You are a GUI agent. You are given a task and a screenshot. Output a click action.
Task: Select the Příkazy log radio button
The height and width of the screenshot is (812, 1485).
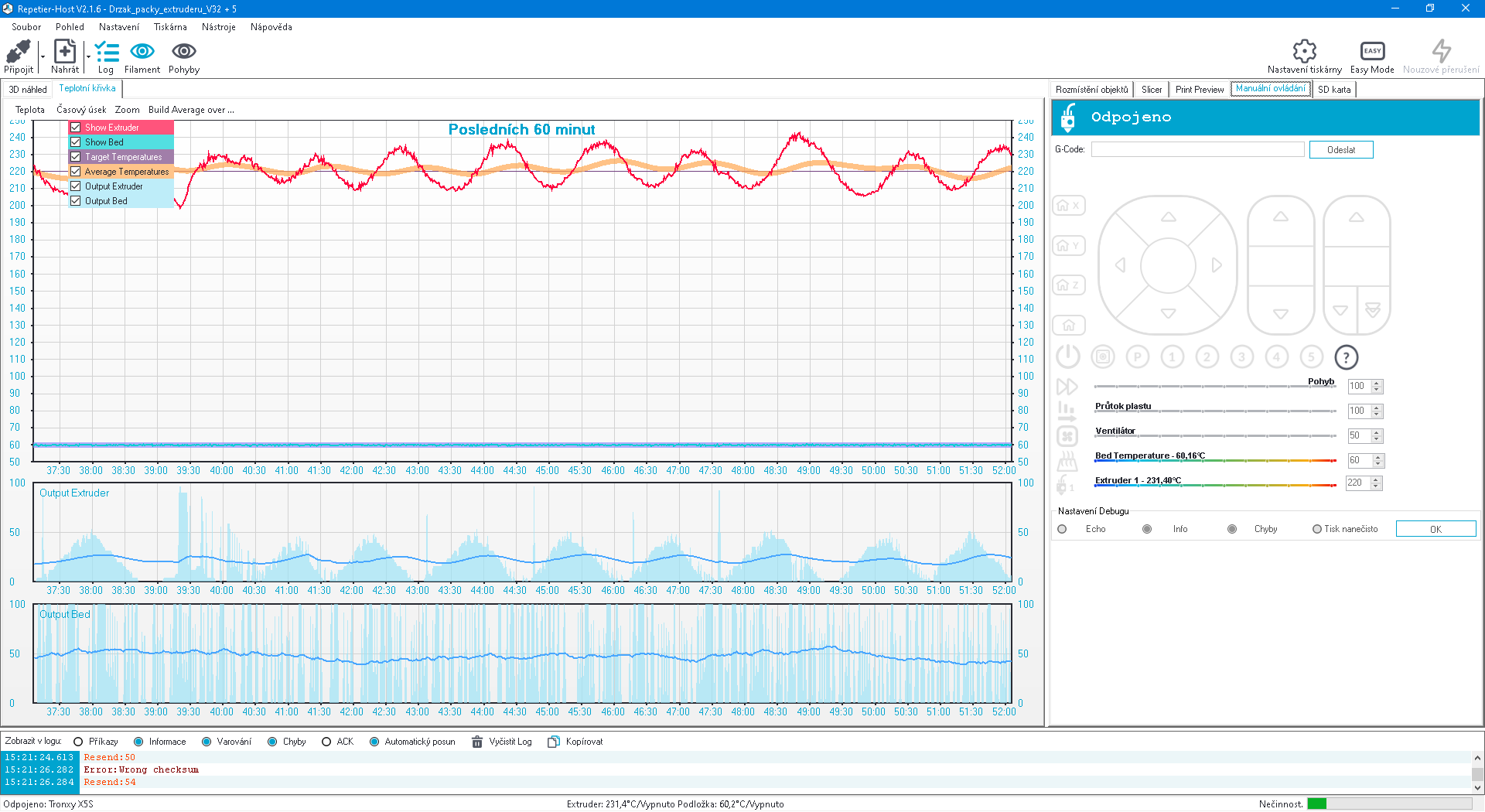(78, 742)
